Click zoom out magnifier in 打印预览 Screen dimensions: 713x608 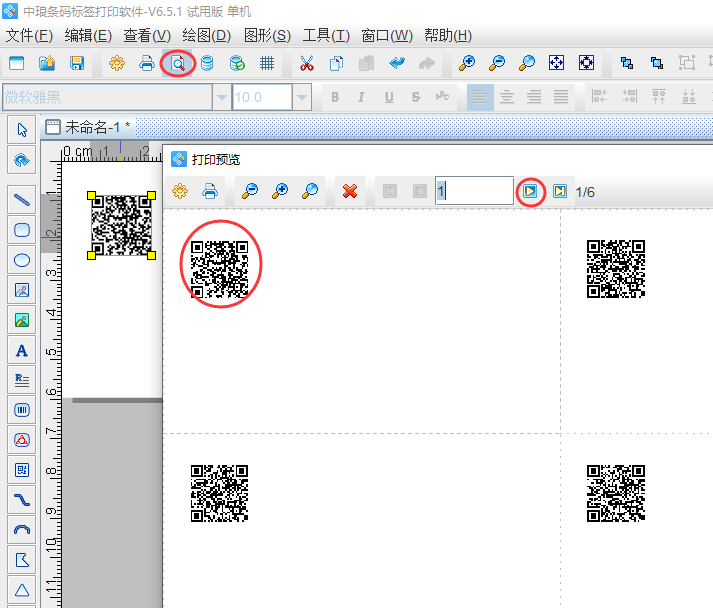[250, 191]
